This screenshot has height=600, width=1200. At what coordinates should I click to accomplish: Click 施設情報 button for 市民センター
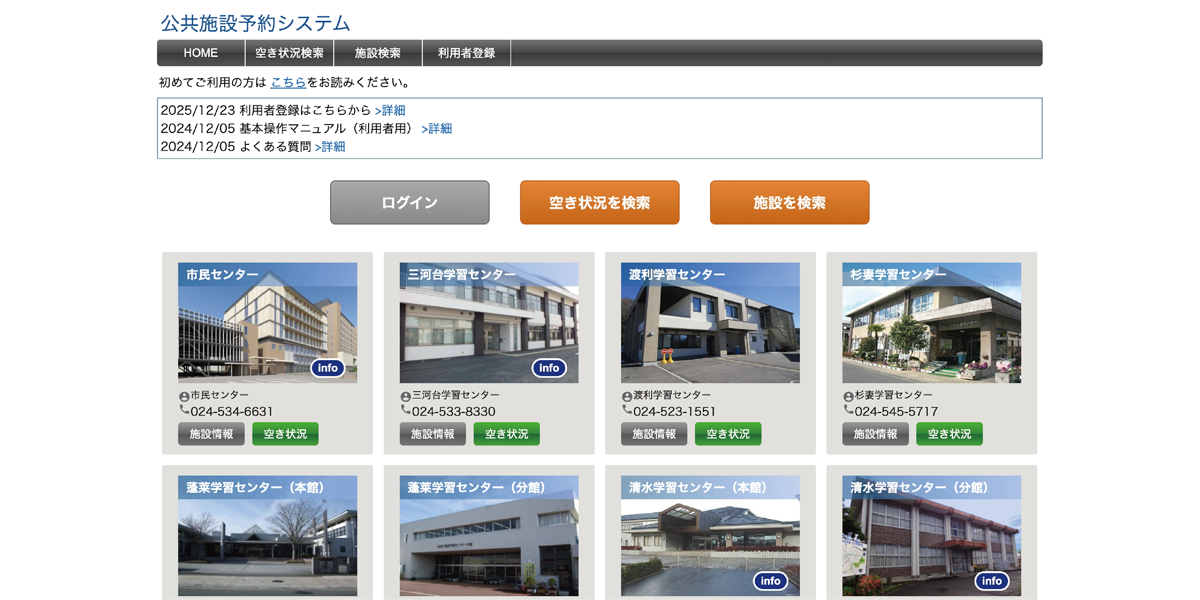pyautogui.click(x=211, y=434)
